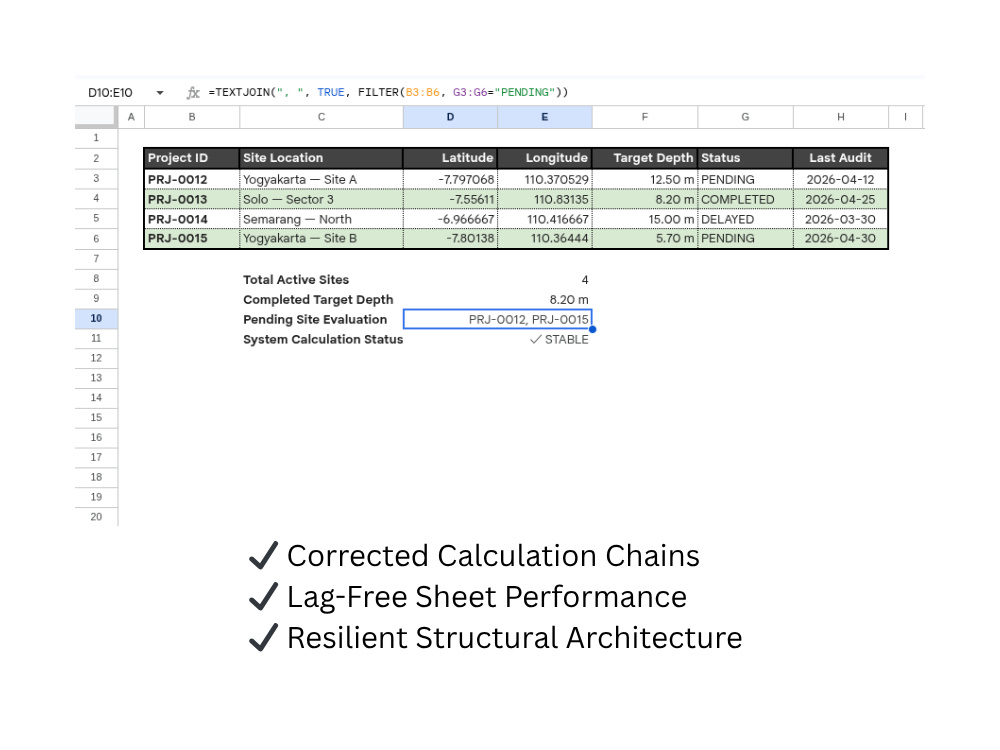Select the DELAYED status cell
Screen dimensions: 1000x750
coord(746,219)
